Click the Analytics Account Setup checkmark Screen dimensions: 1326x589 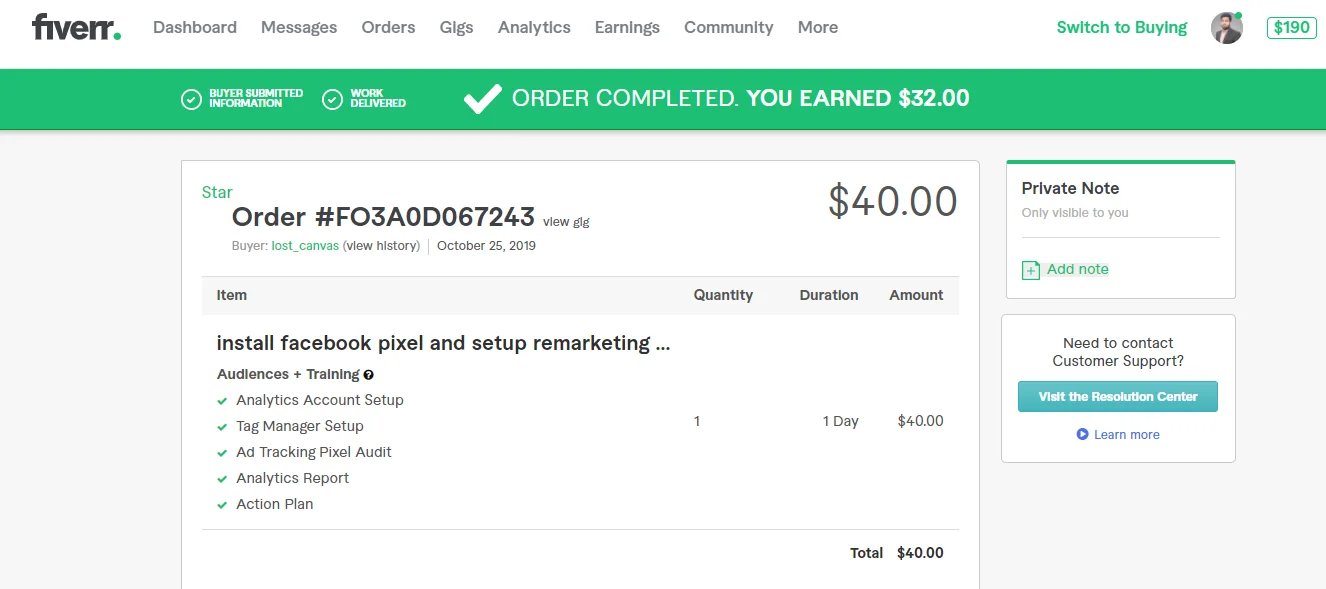tap(222, 401)
